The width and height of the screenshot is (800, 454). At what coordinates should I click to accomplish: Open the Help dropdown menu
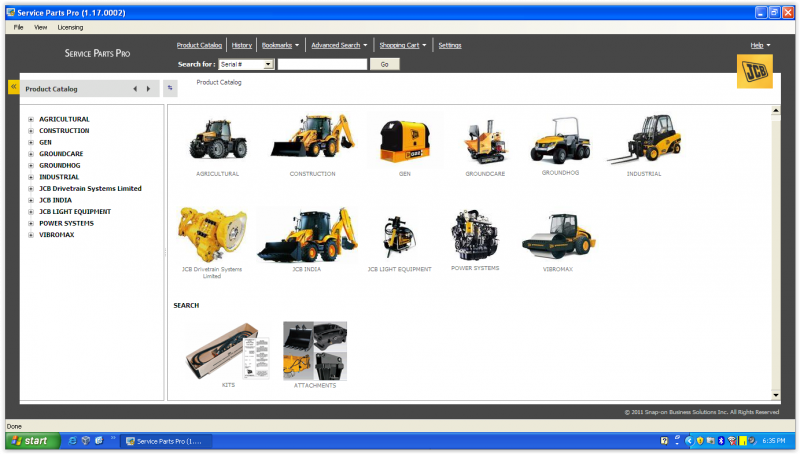click(x=760, y=45)
